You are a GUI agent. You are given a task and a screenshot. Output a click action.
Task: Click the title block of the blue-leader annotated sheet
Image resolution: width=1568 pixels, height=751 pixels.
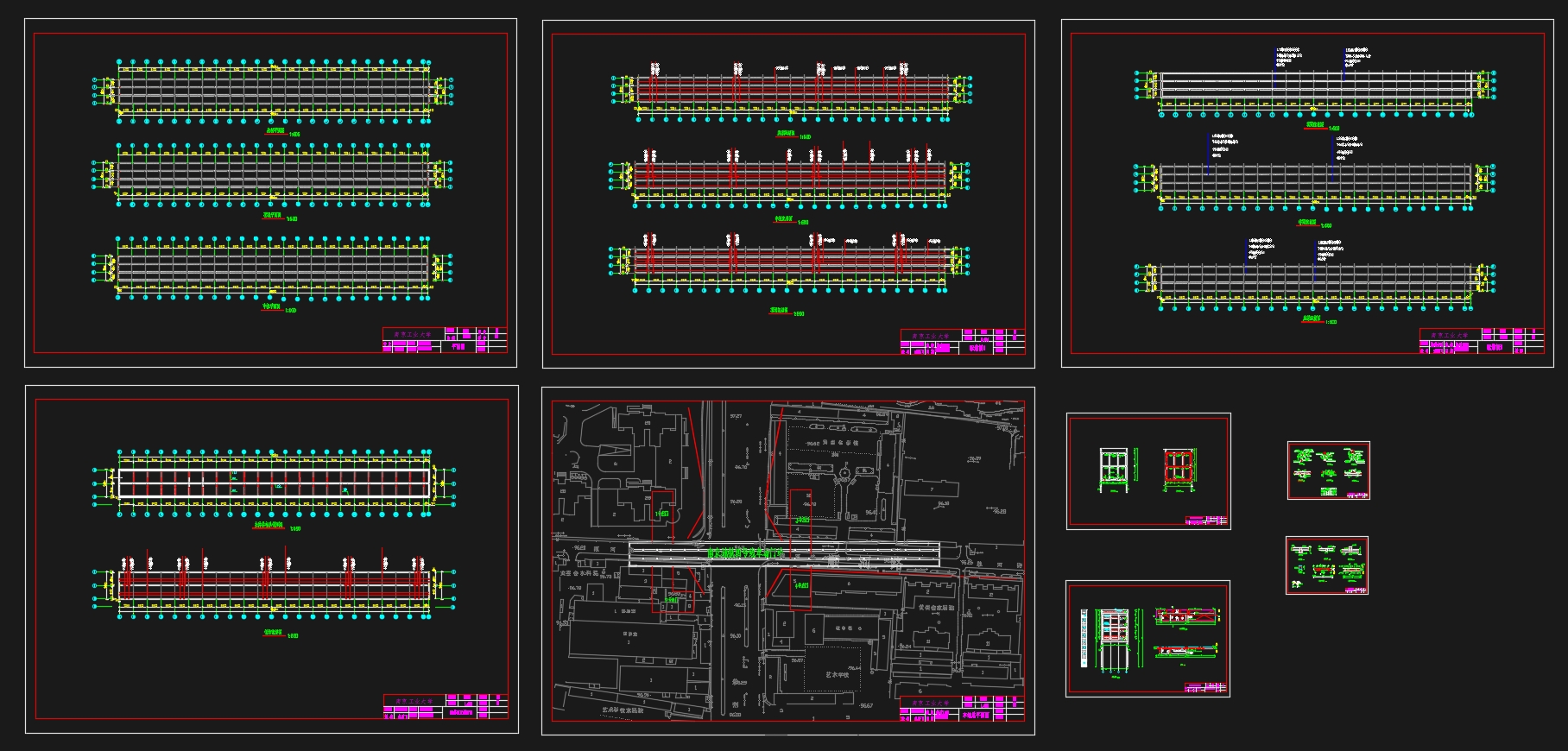[x=1482, y=340]
